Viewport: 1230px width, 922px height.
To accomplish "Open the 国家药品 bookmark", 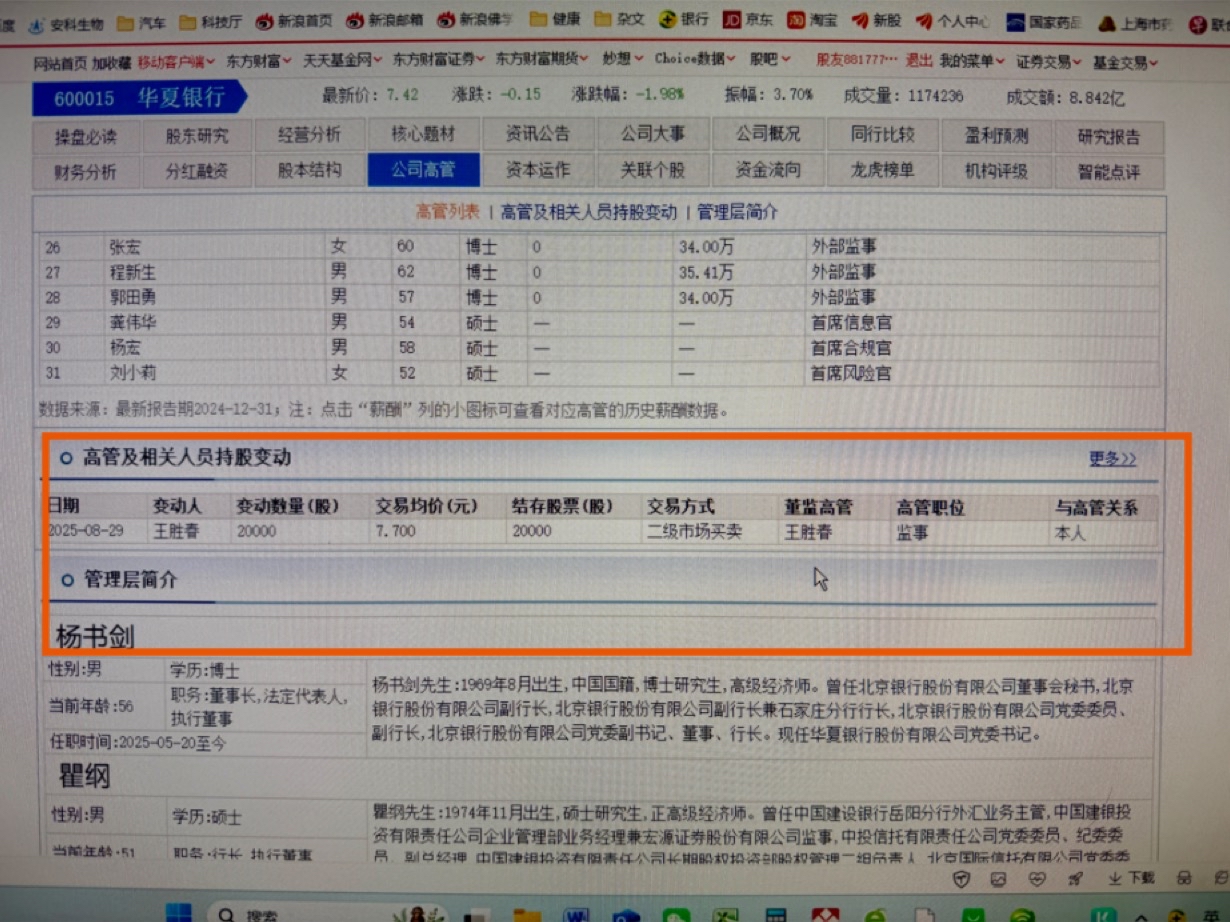I will (x=1044, y=22).
